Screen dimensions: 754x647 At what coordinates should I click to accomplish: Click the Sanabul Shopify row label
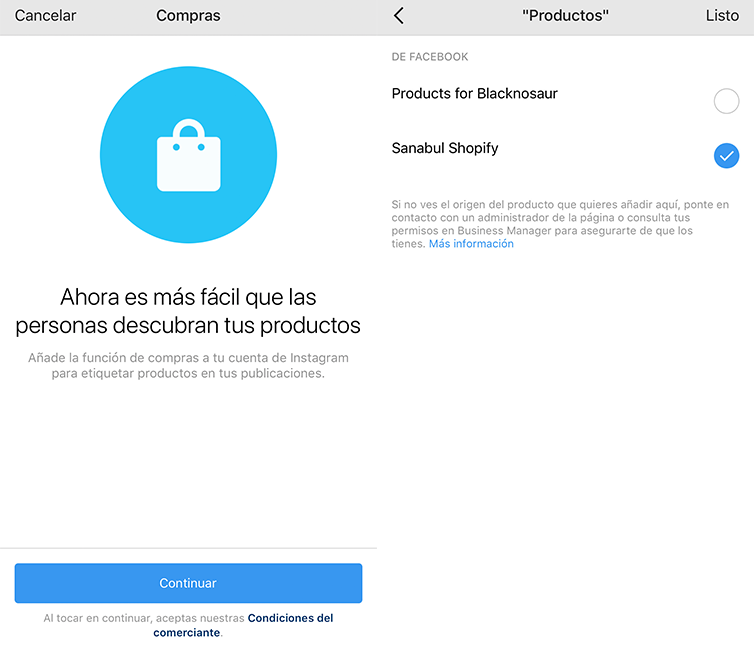[445, 148]
